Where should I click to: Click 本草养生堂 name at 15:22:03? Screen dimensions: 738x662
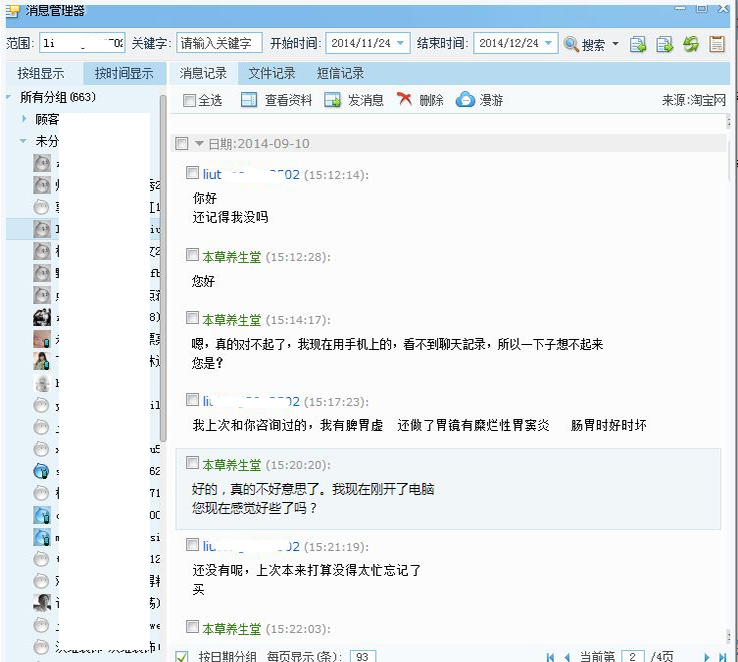[x=232, y=629]
